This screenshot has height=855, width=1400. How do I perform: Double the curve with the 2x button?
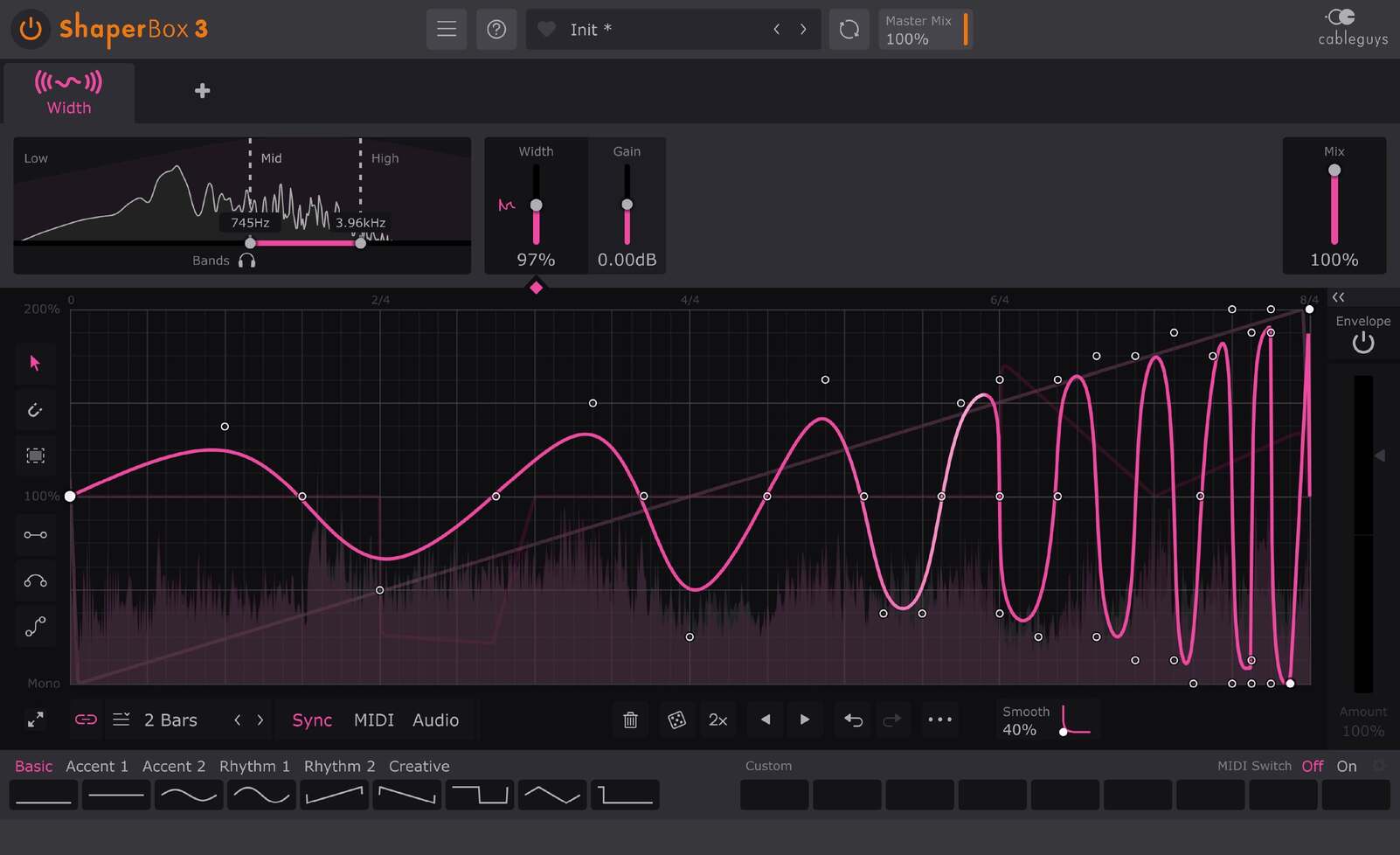[x=718, y=719]
